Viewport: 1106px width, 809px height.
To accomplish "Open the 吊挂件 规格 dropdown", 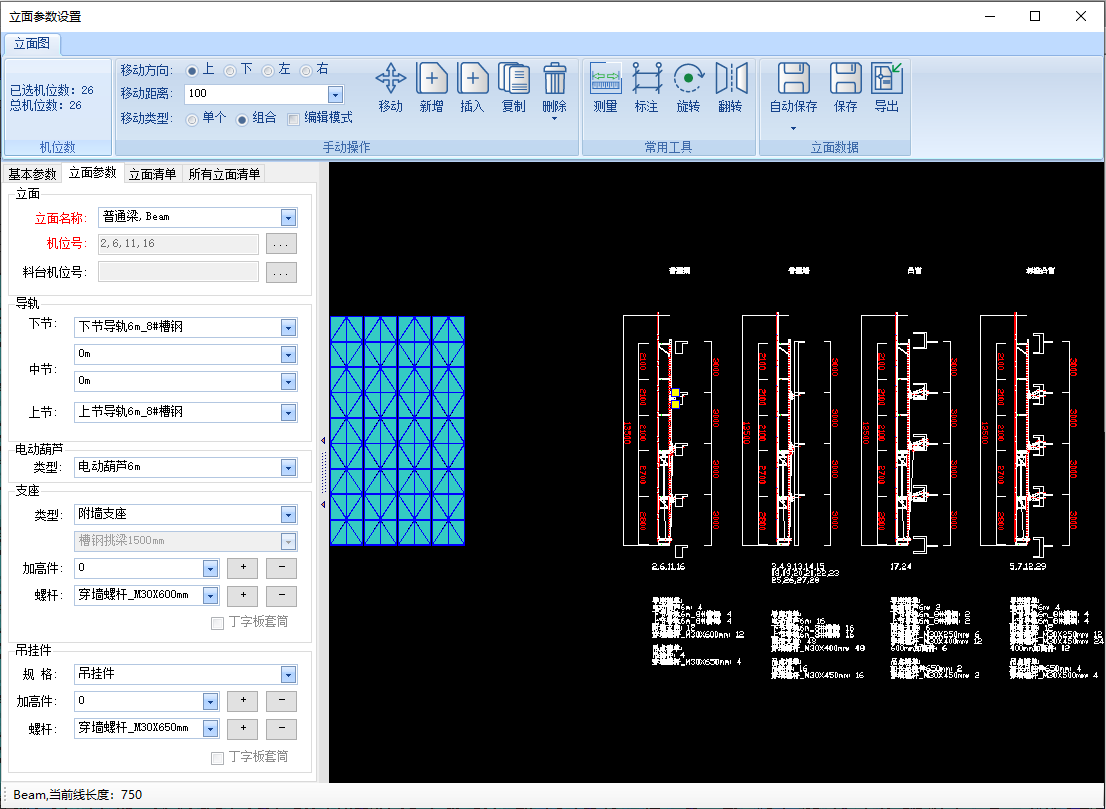I will click(x=288, y=674).
